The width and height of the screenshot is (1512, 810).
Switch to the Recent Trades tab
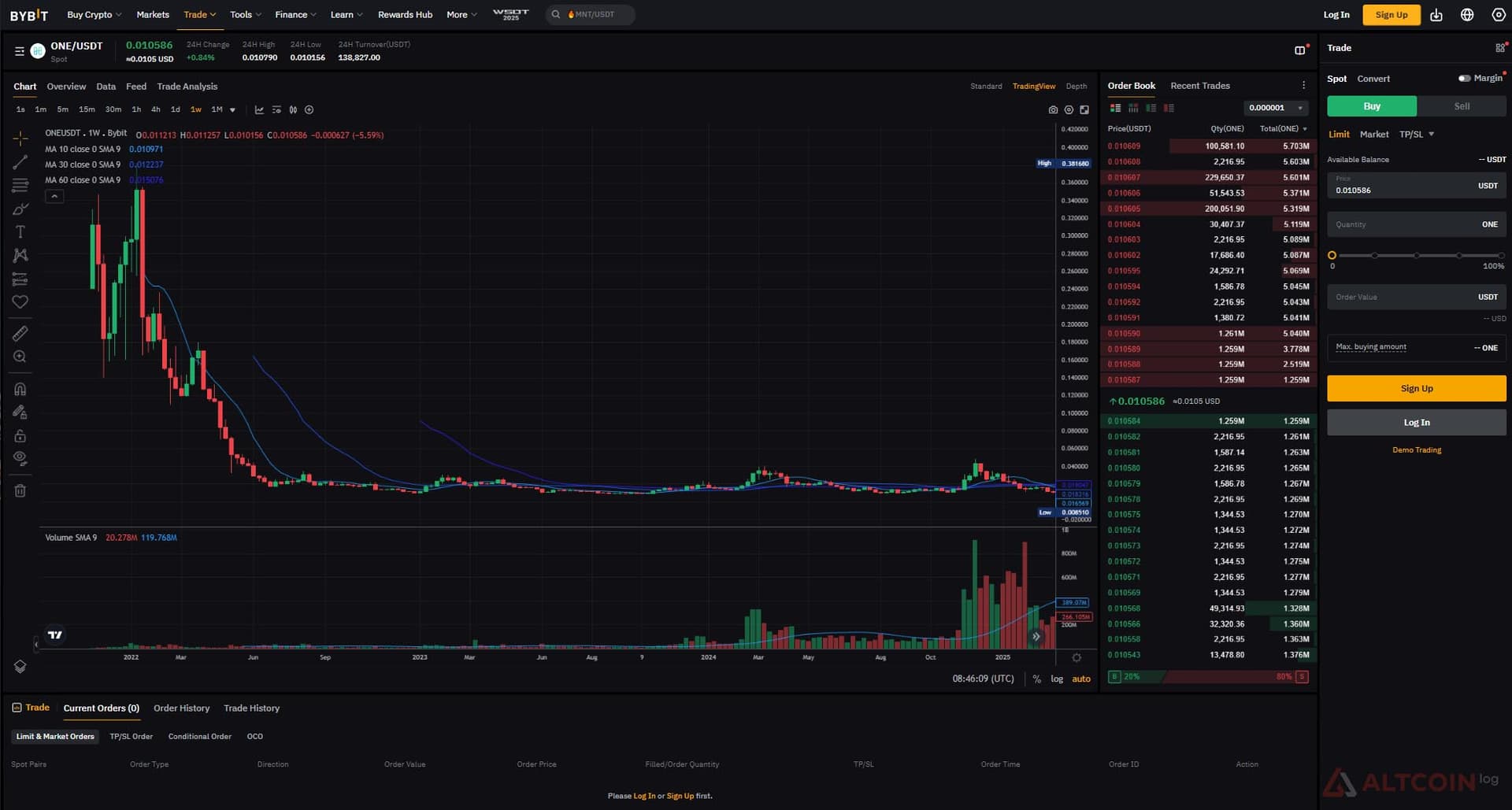click(1199, 86)
